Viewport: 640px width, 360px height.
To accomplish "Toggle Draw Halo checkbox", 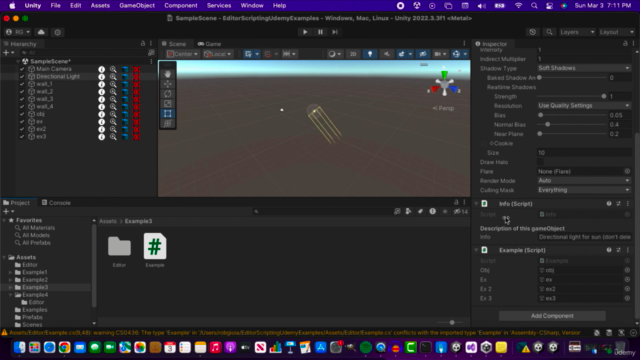I will tap(540, 162).
